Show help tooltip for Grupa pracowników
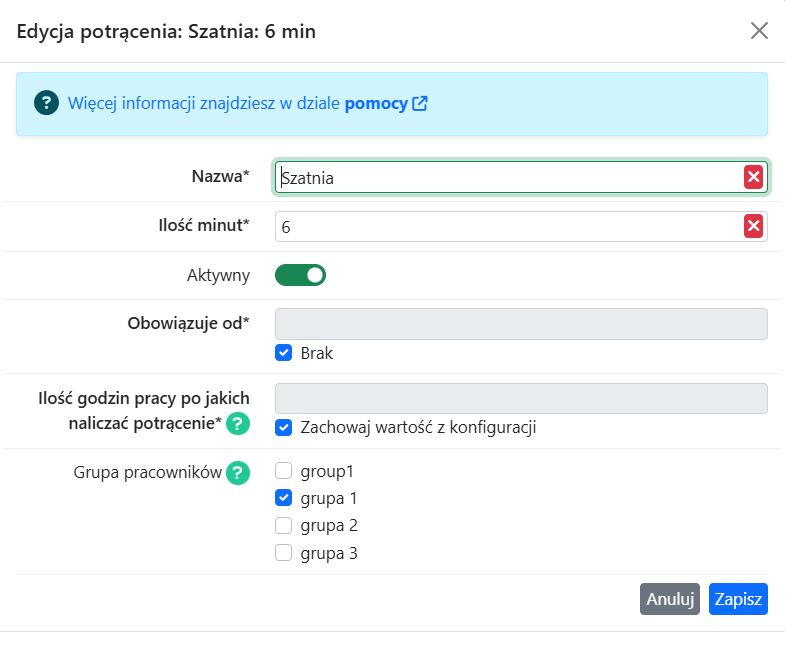 [238, 473]
